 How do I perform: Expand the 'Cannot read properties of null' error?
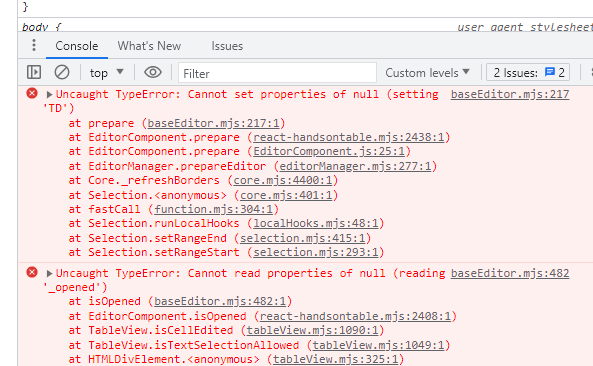49,273
